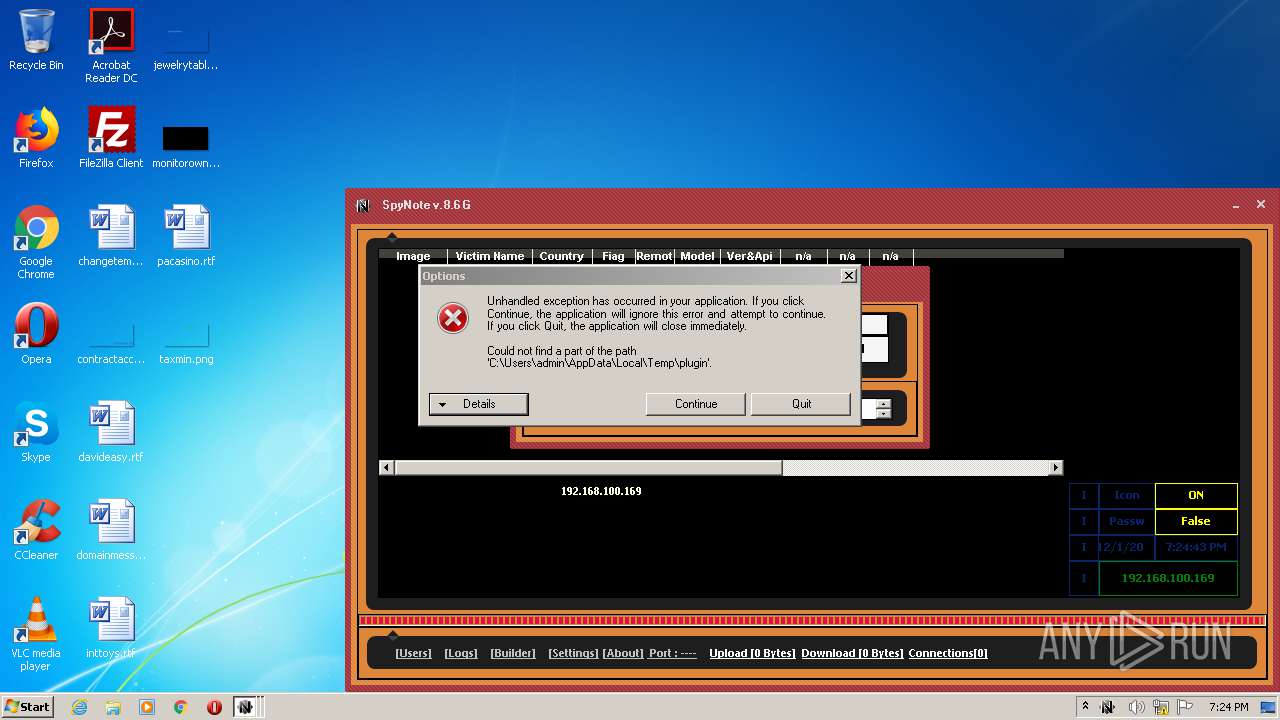
Task: Open [About] in SpyNote
Action: 623,653
